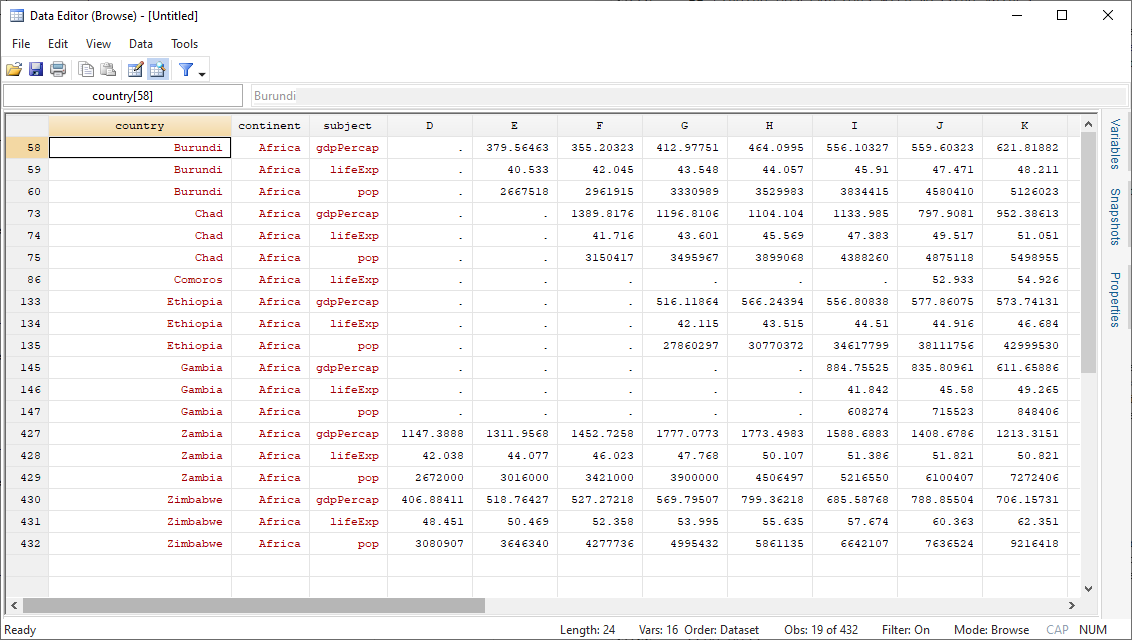Image resolution: width=1132 pixels, height=640 pixels.
Task: Show the Properties side panel
Action: pos(1115,299)
